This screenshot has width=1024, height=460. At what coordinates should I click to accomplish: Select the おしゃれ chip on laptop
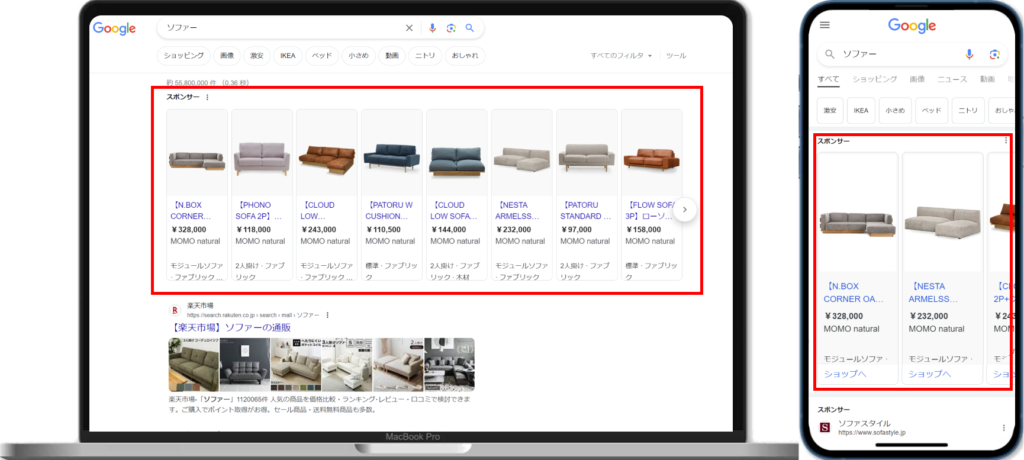(x=465, y=56)
